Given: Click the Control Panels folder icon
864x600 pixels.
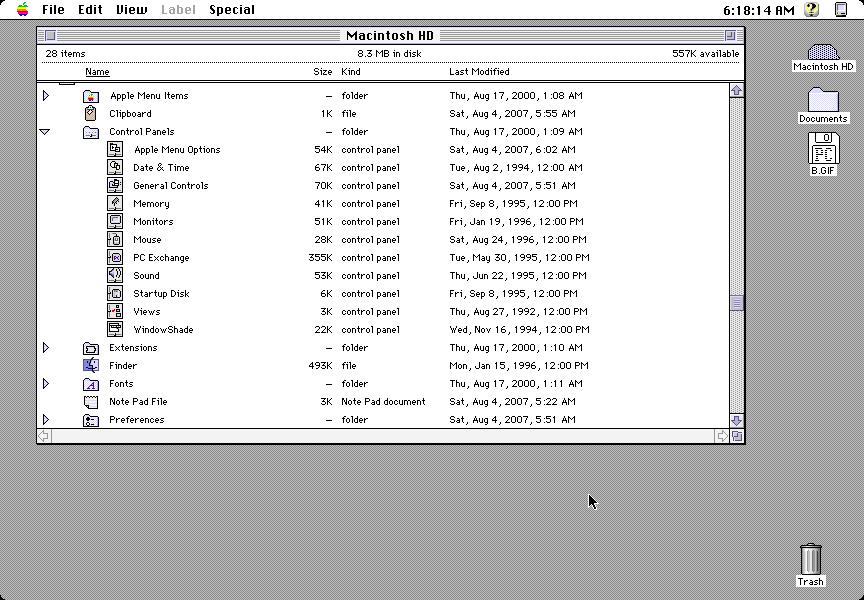Looking at the screenshot, I should click(x=91, y=132).
